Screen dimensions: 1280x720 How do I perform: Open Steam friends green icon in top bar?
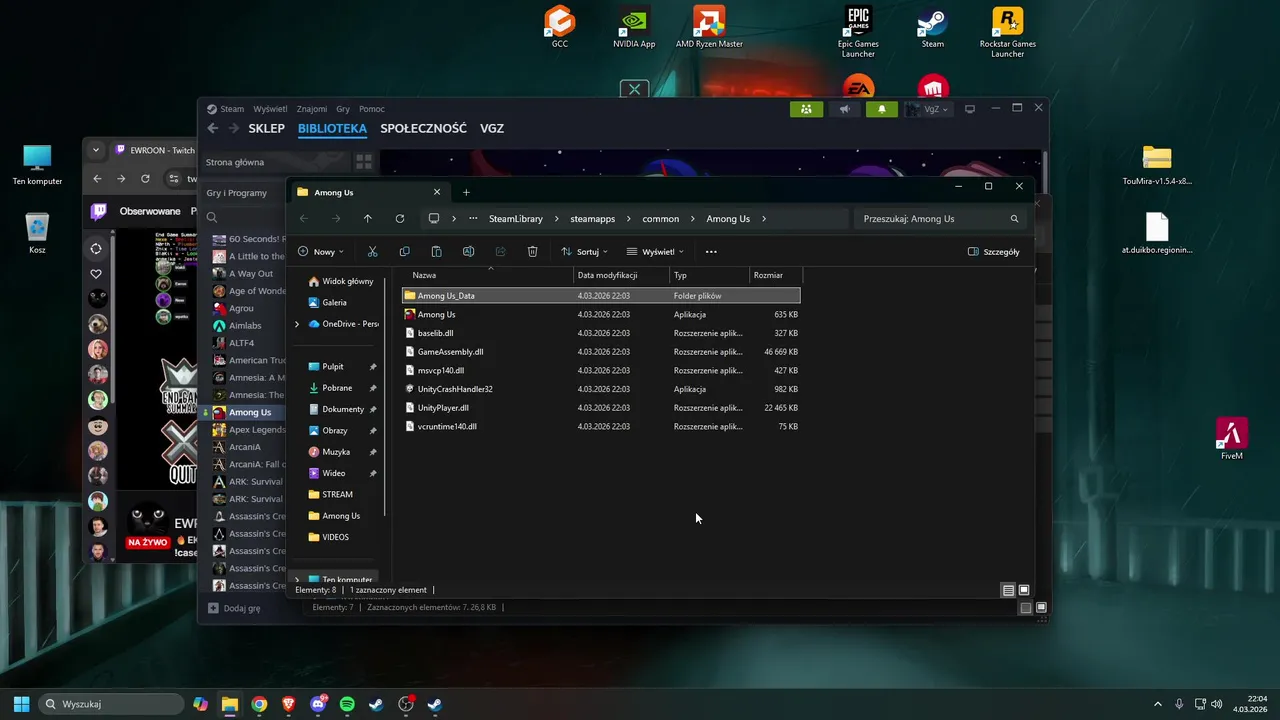pos(806,109)
